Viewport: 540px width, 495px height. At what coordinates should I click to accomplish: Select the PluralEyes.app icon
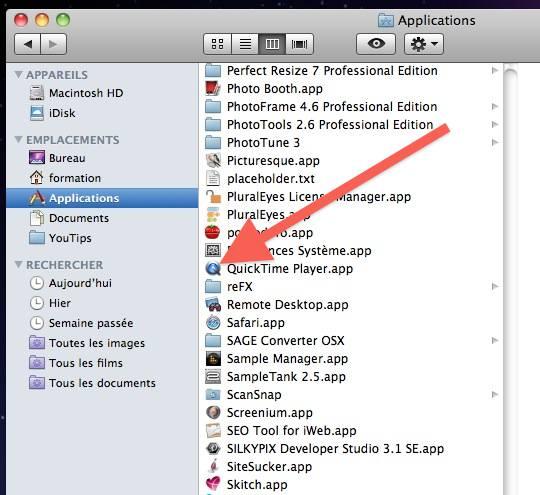[213, 215]
